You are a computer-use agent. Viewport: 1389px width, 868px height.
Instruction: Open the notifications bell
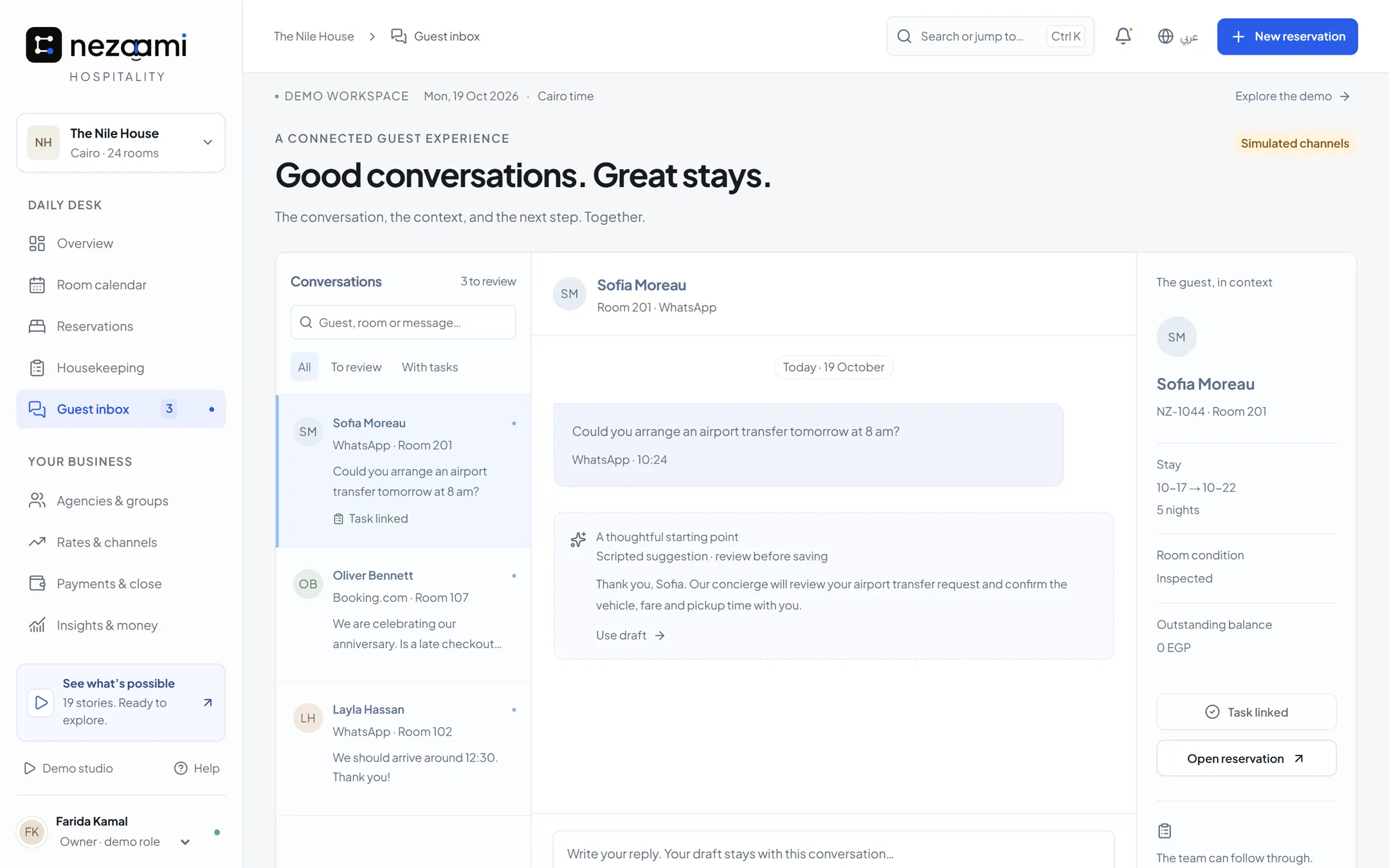[x=1123, y=36]
